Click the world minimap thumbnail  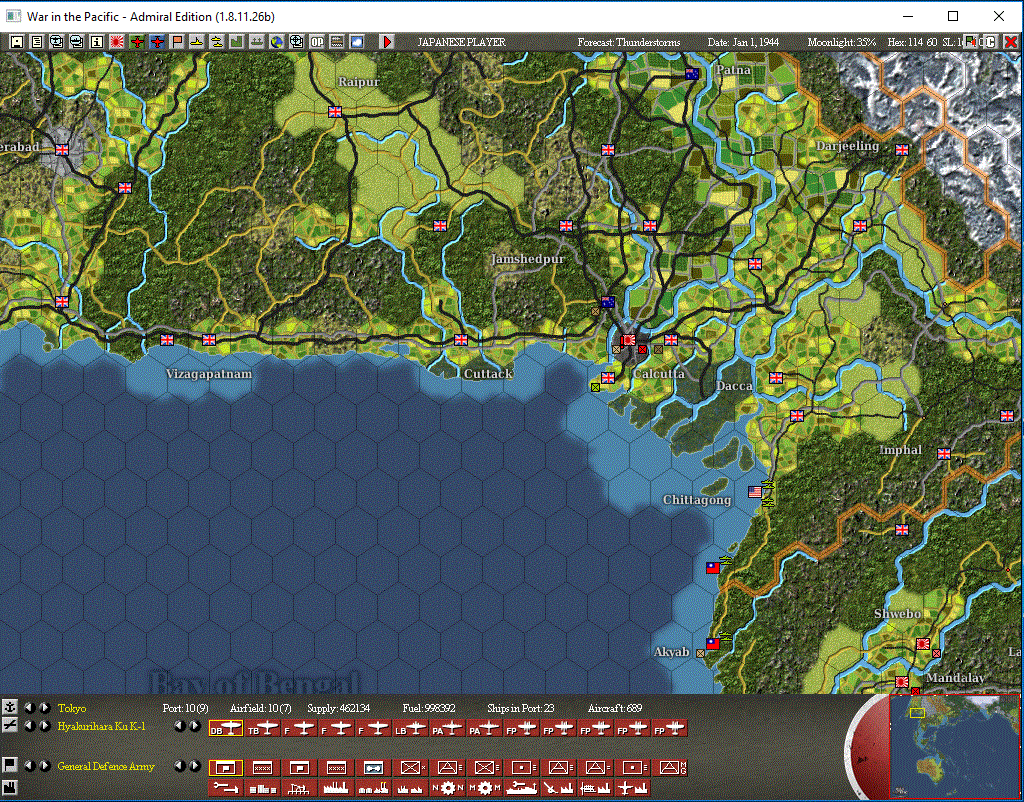pyautogui.click(x=956, y=746)
